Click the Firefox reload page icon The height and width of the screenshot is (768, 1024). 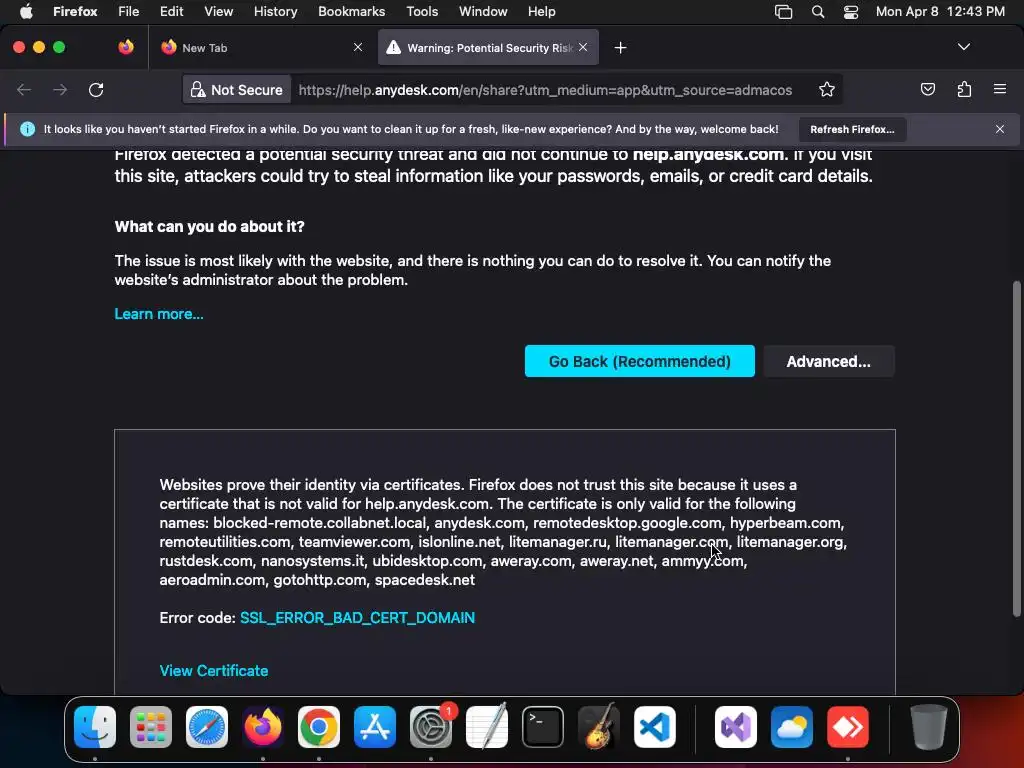click(x=96, y=89)
